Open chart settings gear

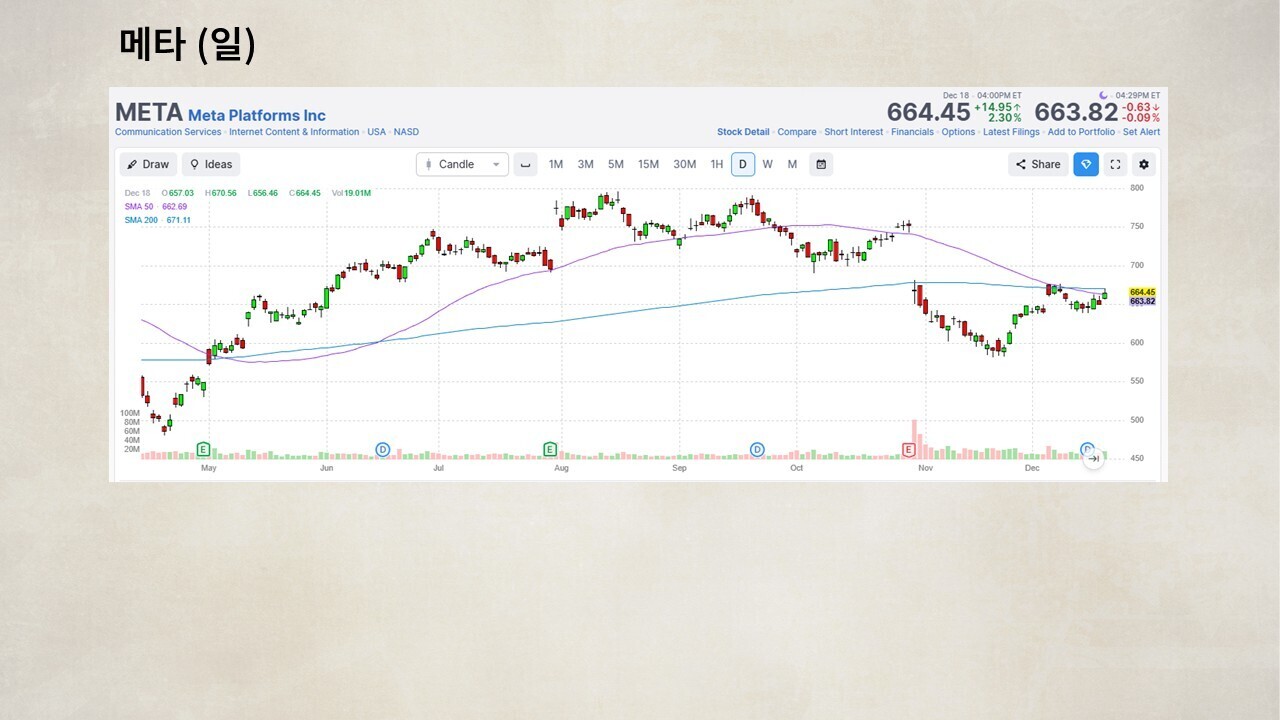click(x=1144, y=165)
